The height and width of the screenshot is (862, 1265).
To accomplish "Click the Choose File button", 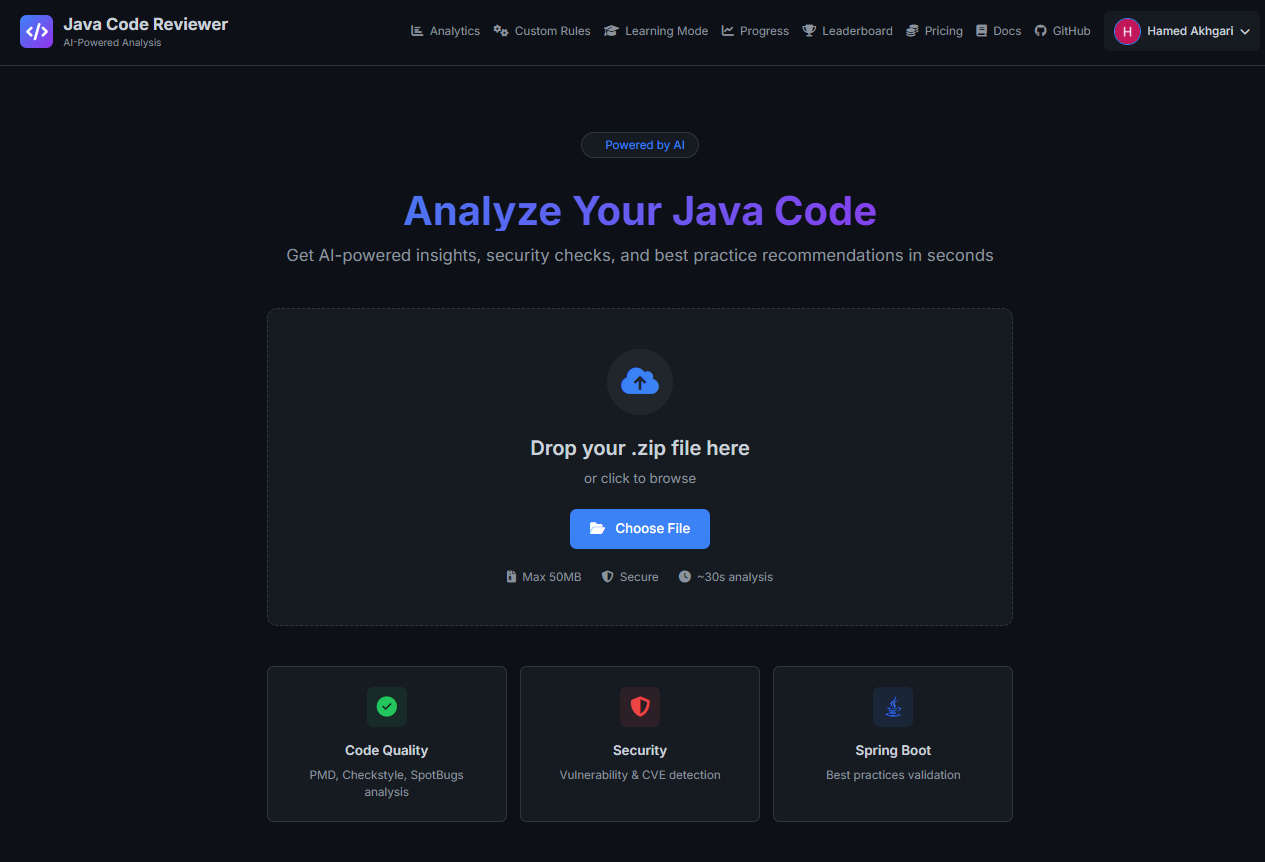I will [x=639, y=528].
